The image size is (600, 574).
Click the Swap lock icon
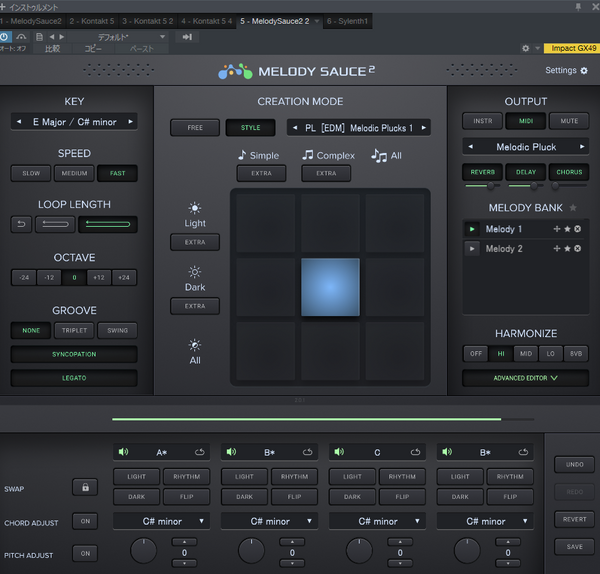click(x=85, y=487)
